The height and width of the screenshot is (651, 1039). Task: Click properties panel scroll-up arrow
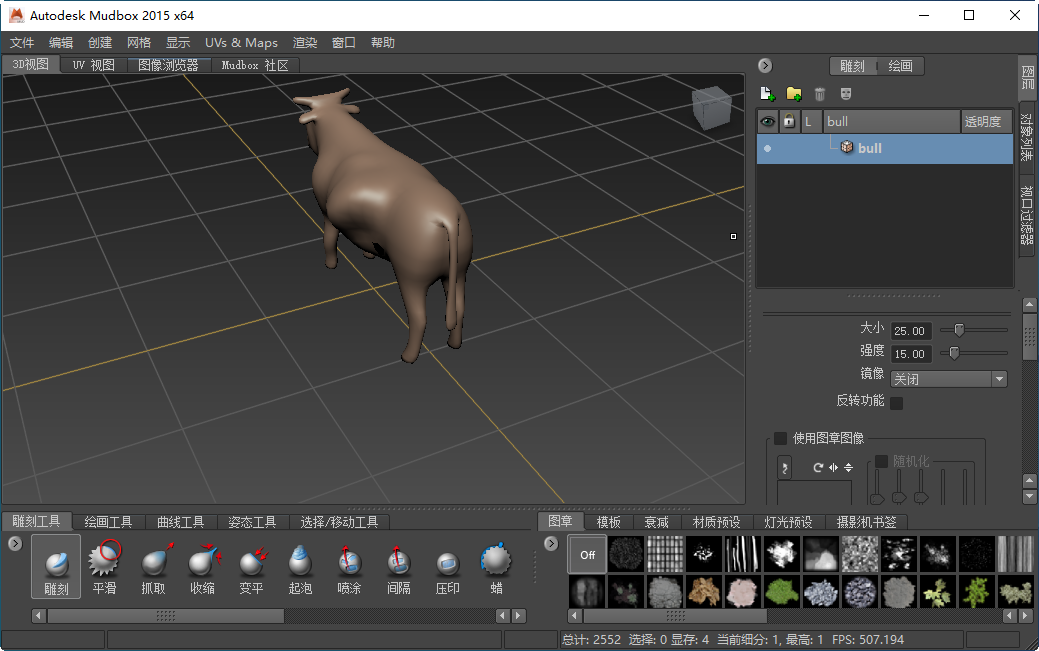point(1029,306)
